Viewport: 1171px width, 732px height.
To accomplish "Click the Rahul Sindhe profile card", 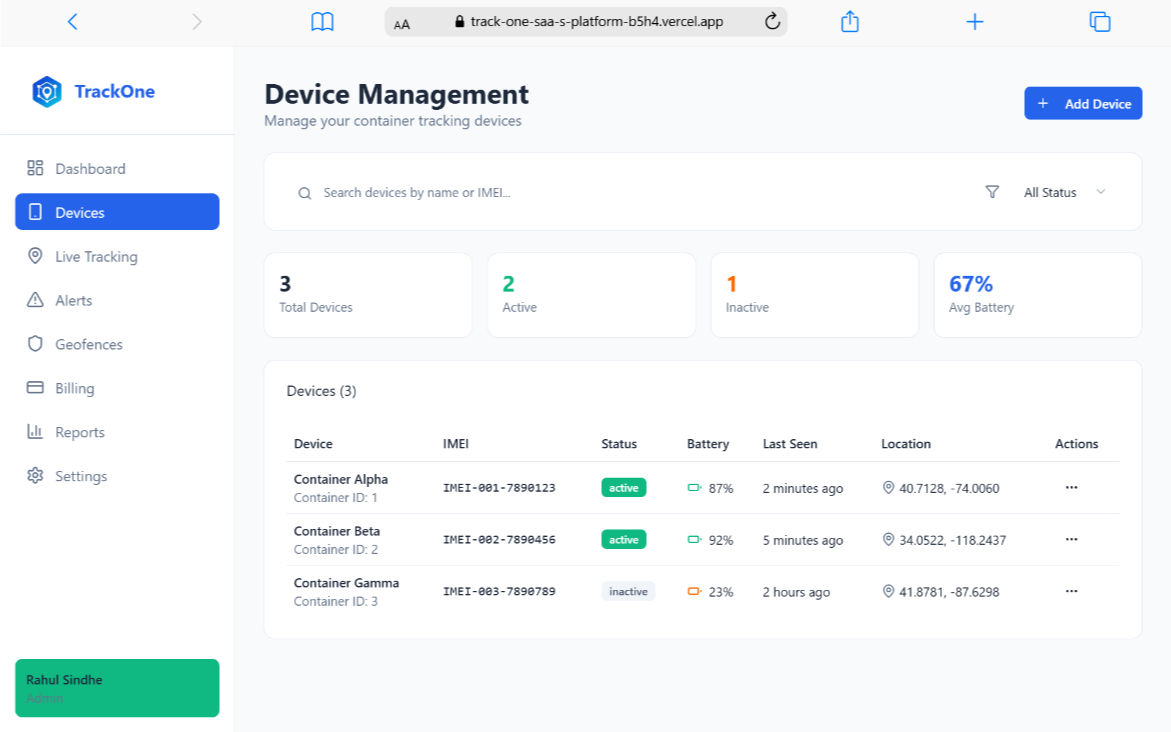I will (x=117, y=688).
